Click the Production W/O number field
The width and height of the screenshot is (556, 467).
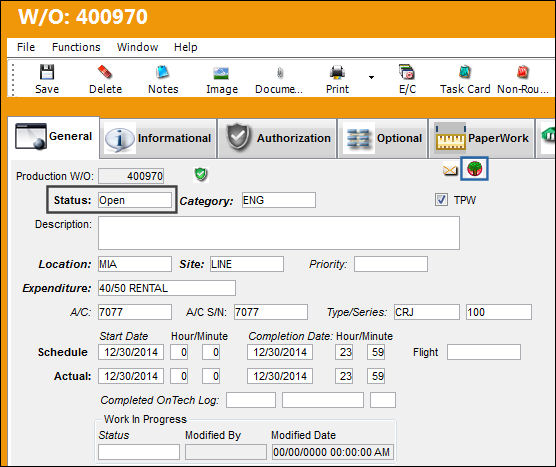coord(131,176)
